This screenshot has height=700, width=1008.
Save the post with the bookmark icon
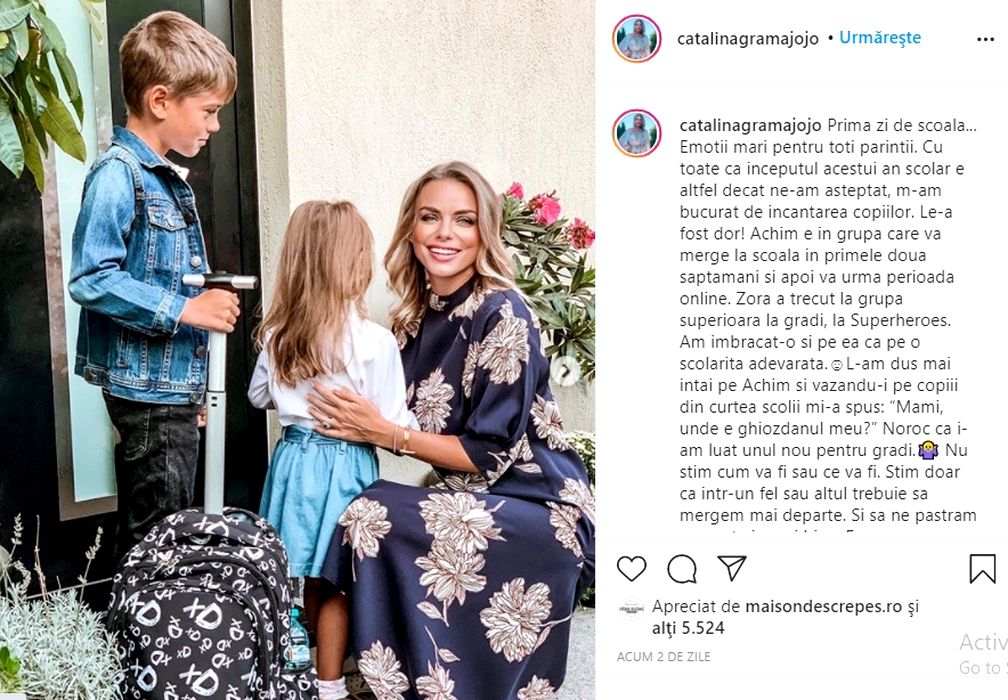click(x=982, y=569)
